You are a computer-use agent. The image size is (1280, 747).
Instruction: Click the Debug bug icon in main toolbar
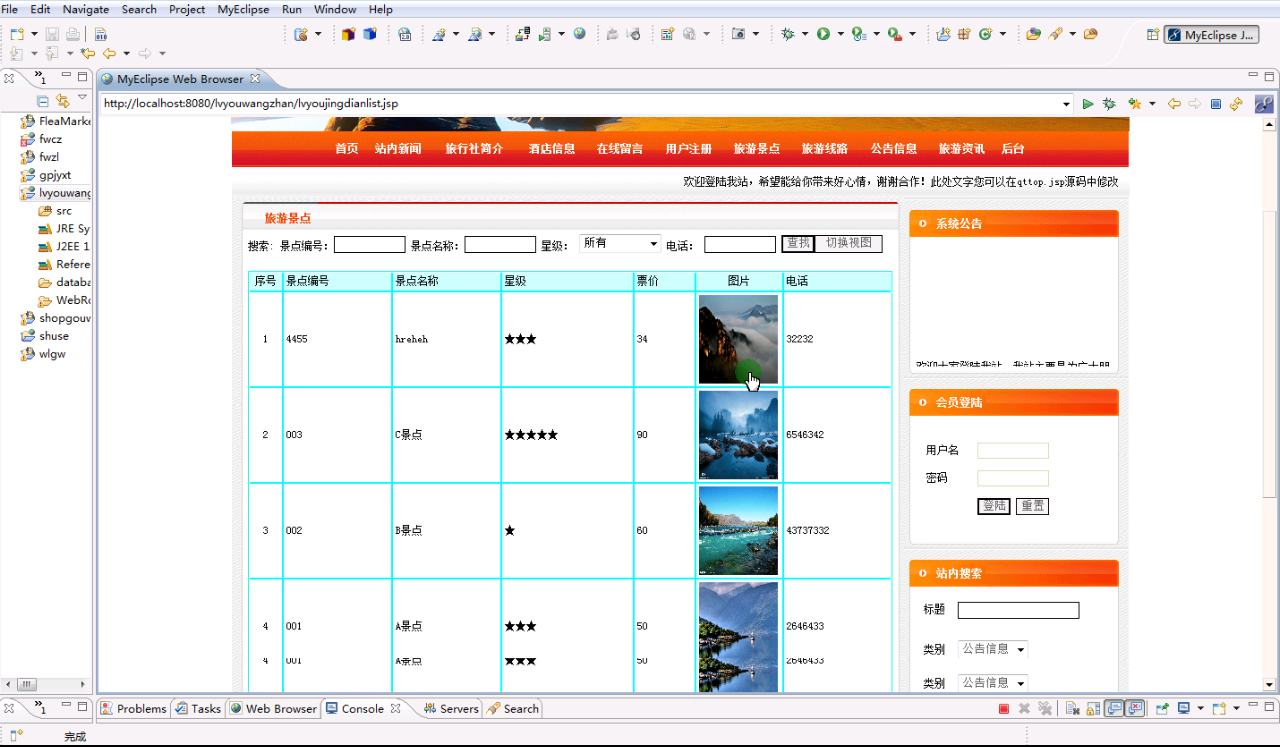pyautogui.click(x=788, y=34)
